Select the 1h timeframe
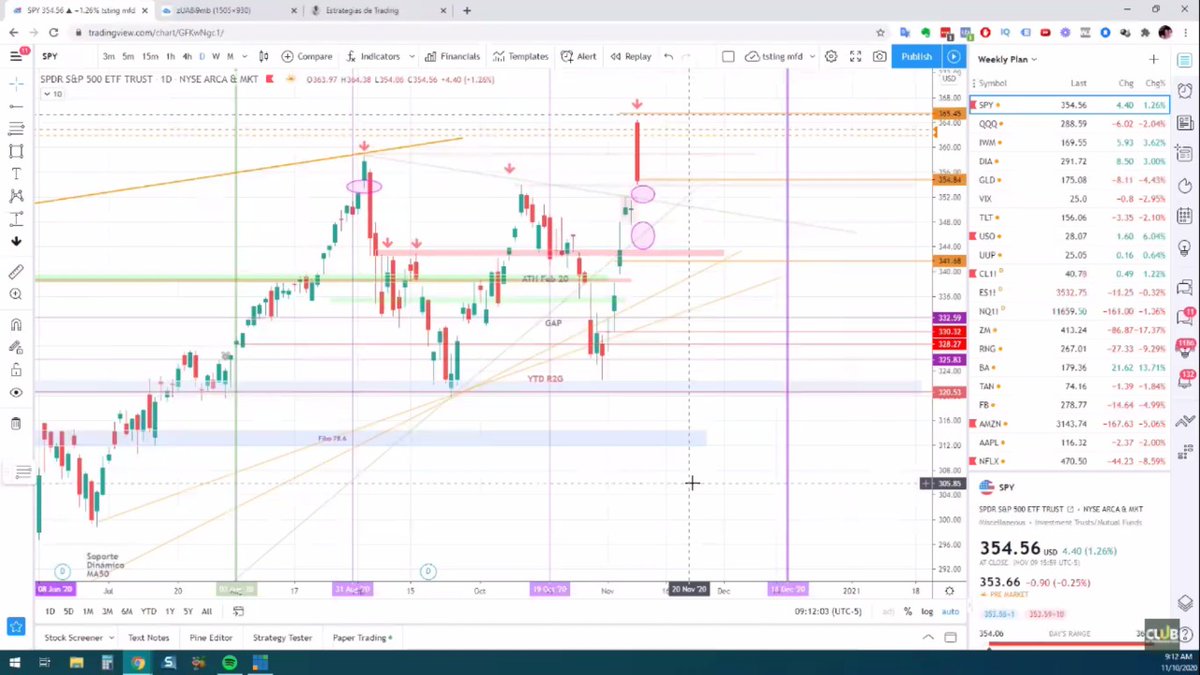The height and width of the screenshot is (675, 1200). click(171, 57)
